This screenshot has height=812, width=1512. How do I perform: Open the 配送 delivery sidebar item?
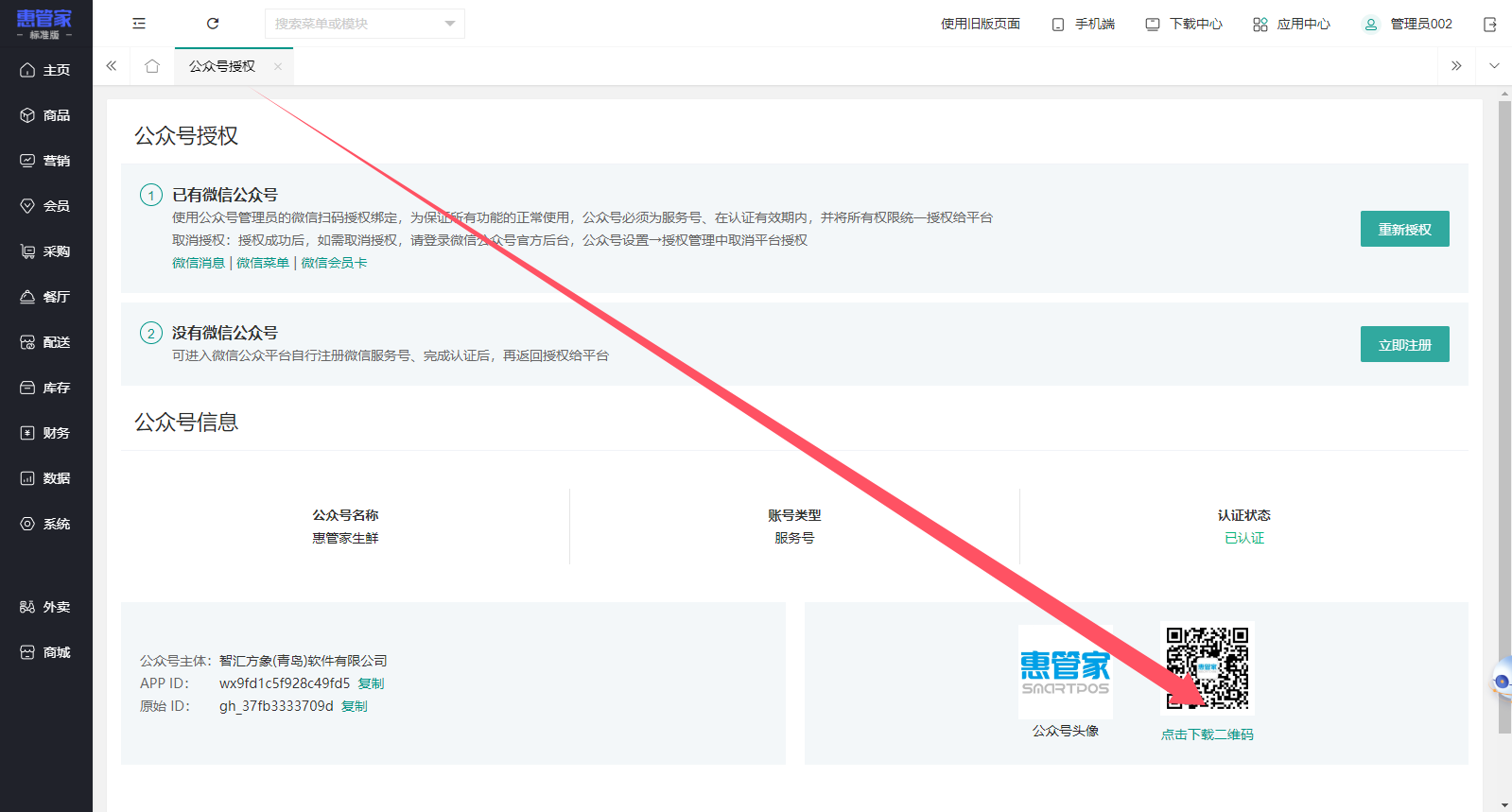45,342
